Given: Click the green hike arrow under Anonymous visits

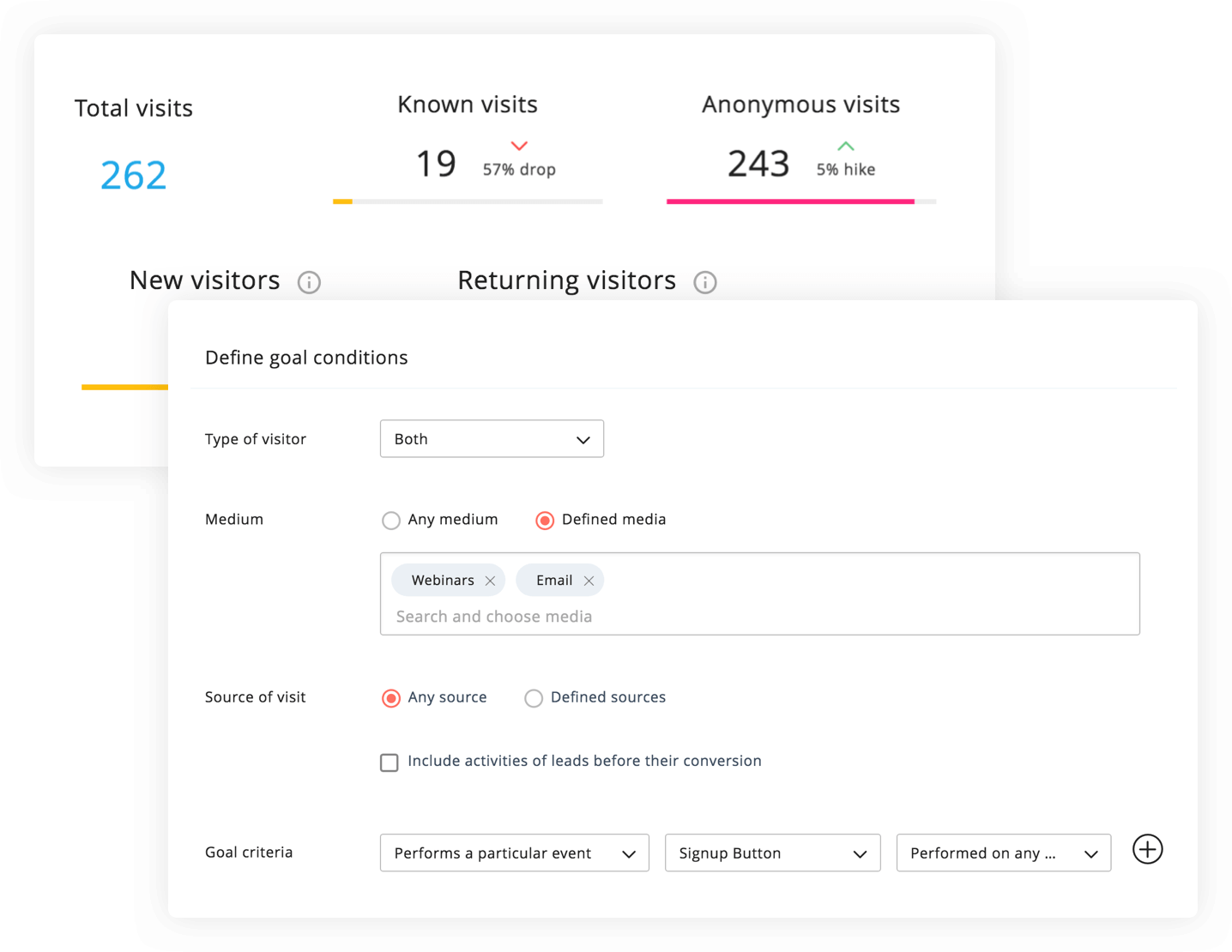Looking at the screenshot, I should pyautogui.click(x=846, y=146).
